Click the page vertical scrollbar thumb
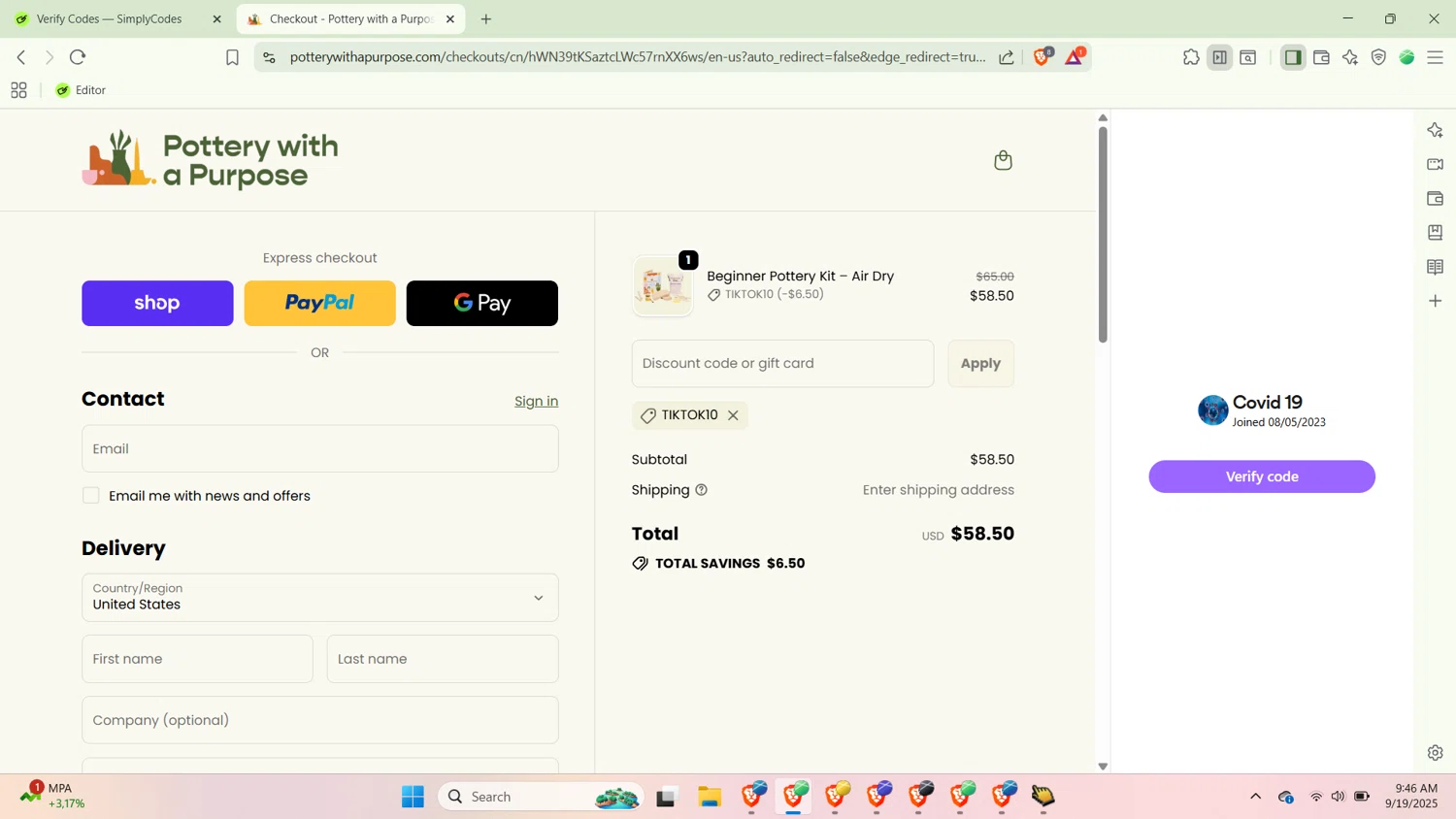Image resolution: width=1456 pixels, height=819 pixels. tap(1103, 234)
